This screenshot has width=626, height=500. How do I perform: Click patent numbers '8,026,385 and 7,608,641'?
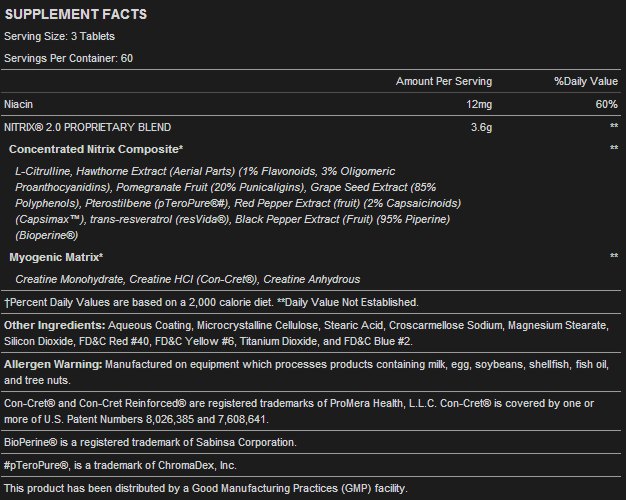coord(207,419)
